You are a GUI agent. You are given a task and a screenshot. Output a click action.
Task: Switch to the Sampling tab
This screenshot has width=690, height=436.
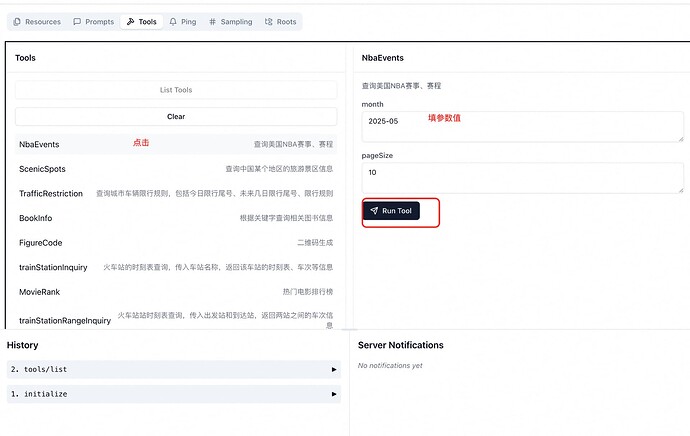click(x=231, y=22)
